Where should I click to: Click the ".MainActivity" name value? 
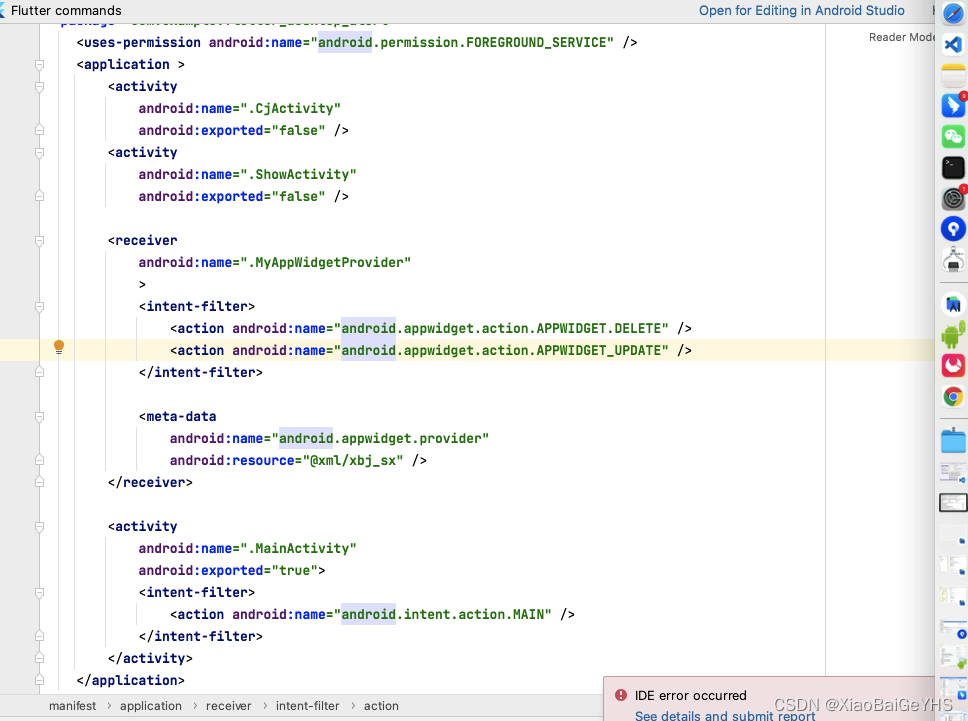click(298, 548)
